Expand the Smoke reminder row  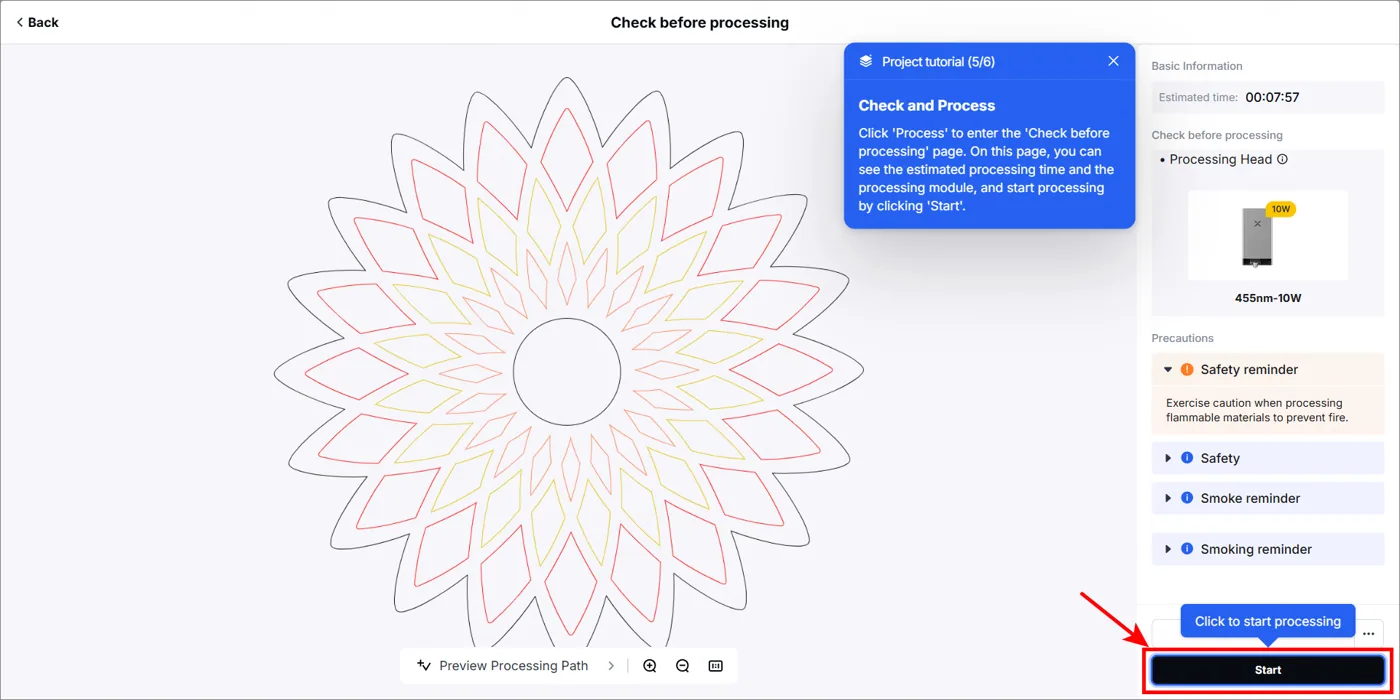[x=1268, y=498]
